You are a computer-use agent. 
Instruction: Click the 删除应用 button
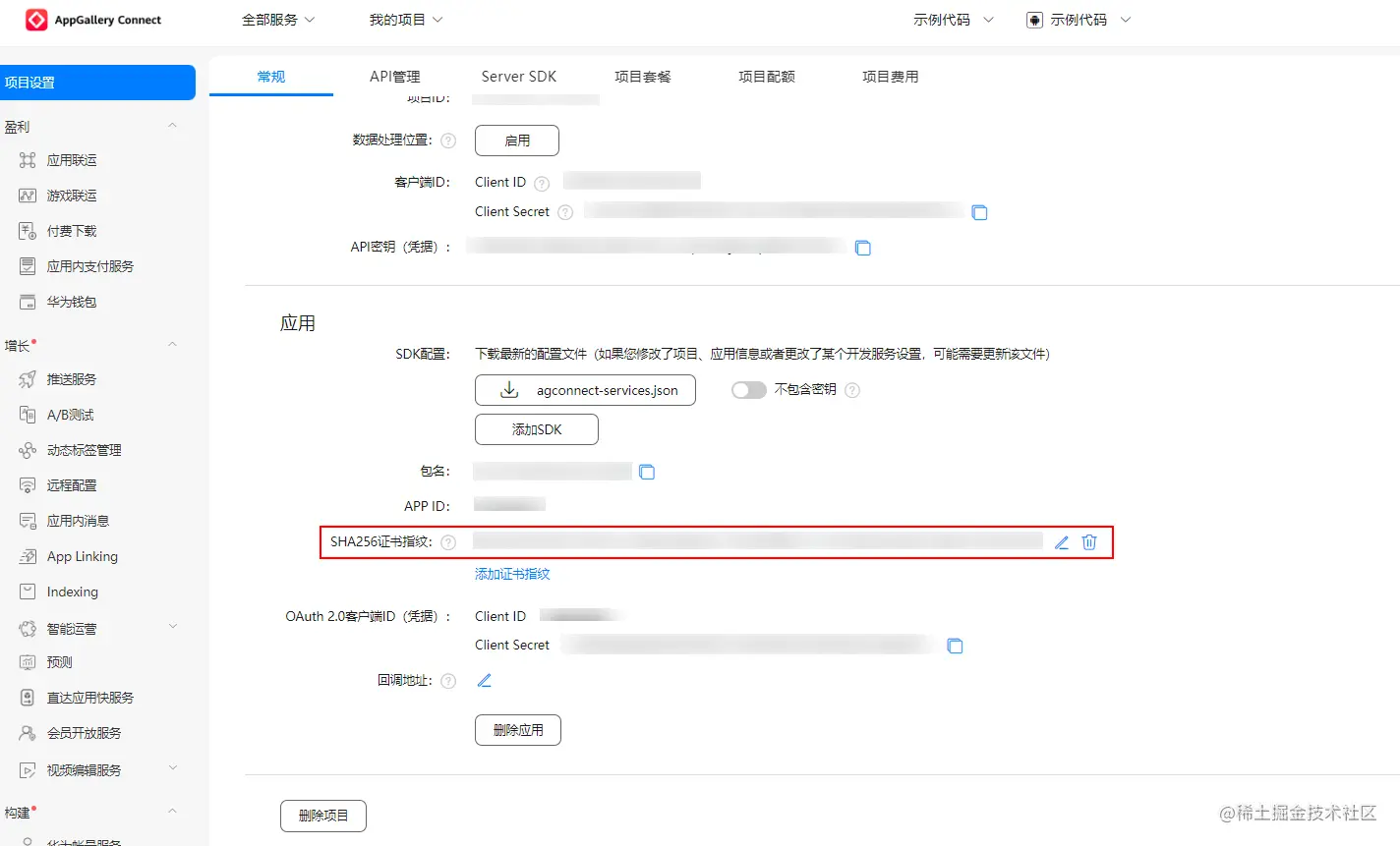[518, 730]
